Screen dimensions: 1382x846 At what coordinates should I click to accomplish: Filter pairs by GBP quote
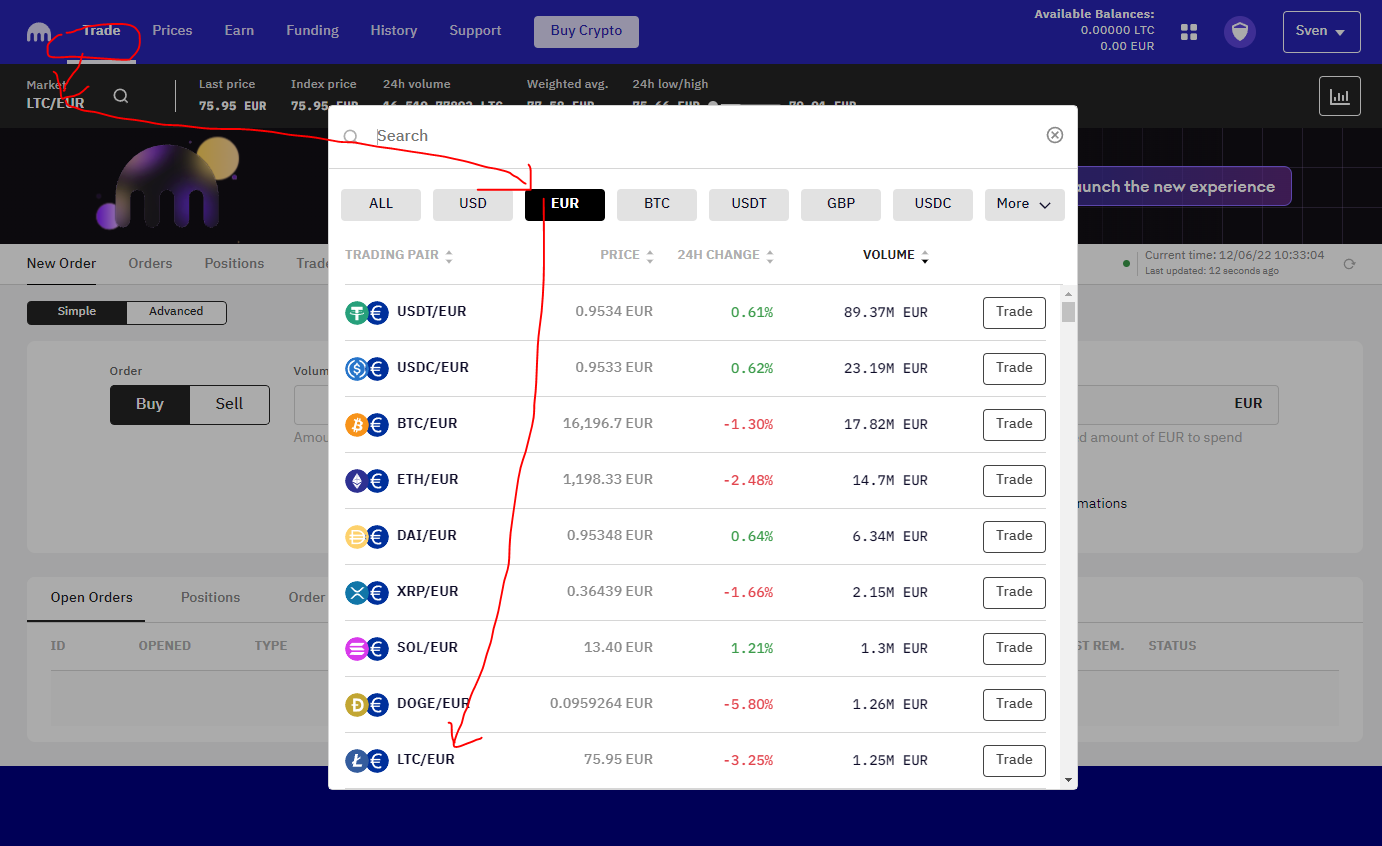841,204
